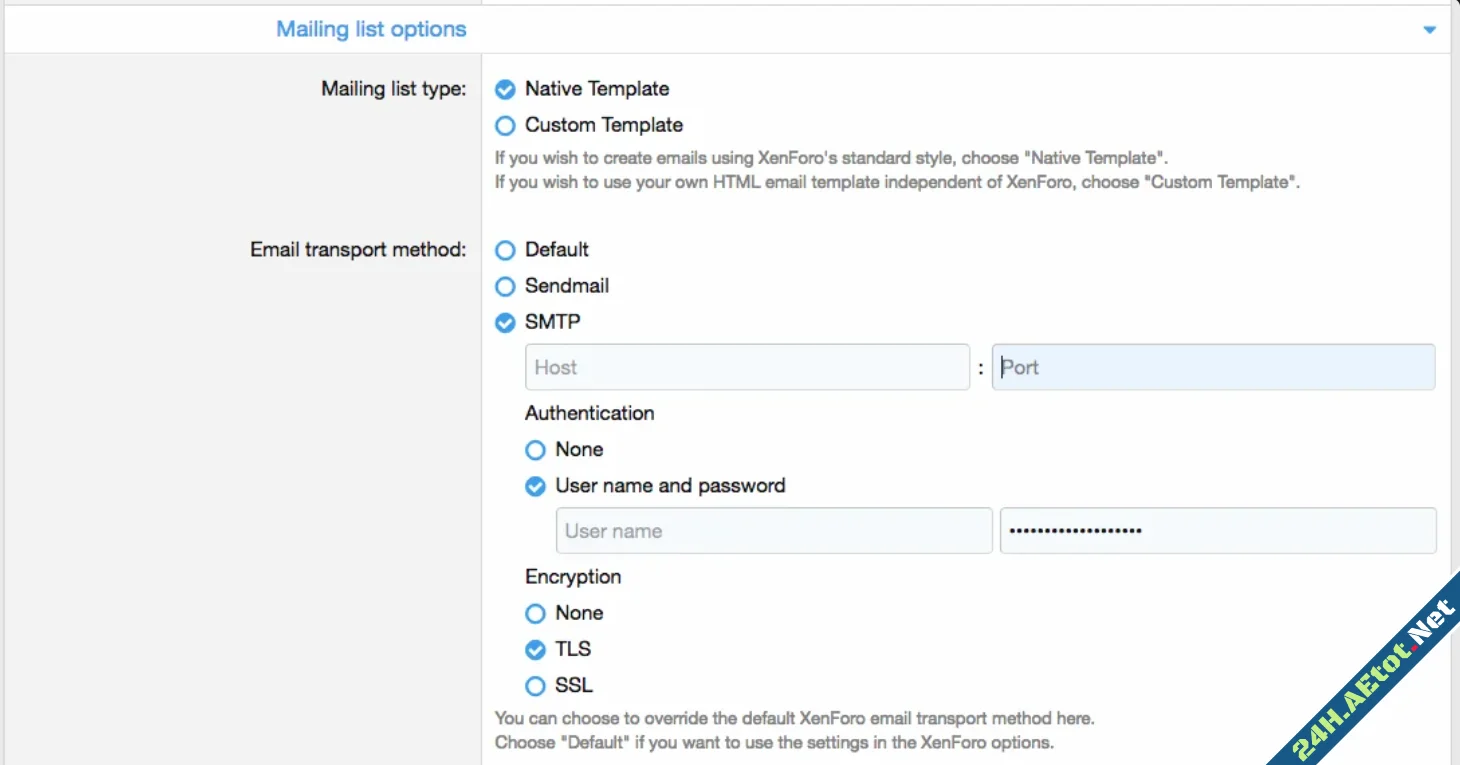Click the User name text field

click(773, 531)
